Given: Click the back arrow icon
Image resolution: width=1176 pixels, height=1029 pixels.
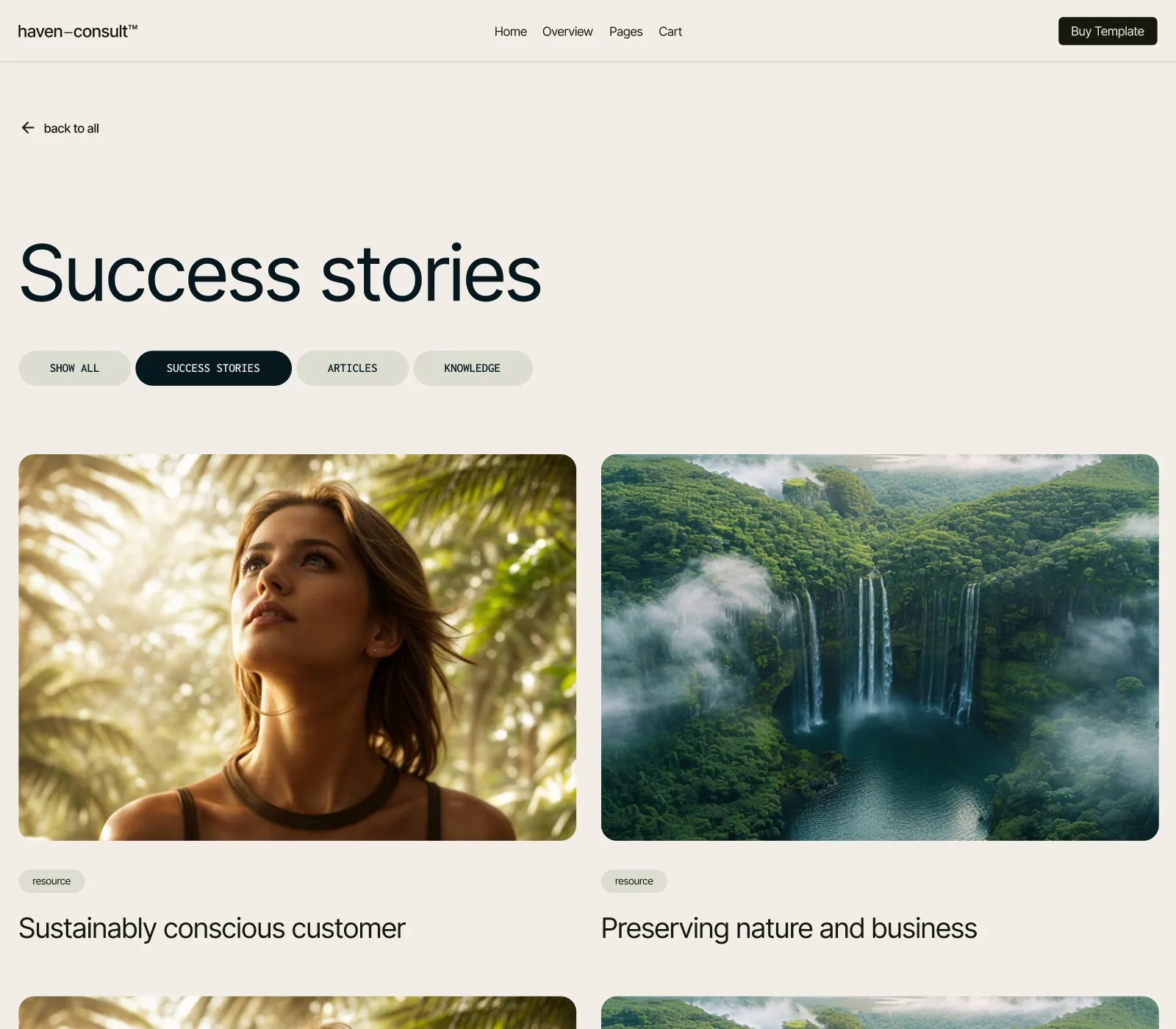Looking at the screenshot, I should point(28,128).
